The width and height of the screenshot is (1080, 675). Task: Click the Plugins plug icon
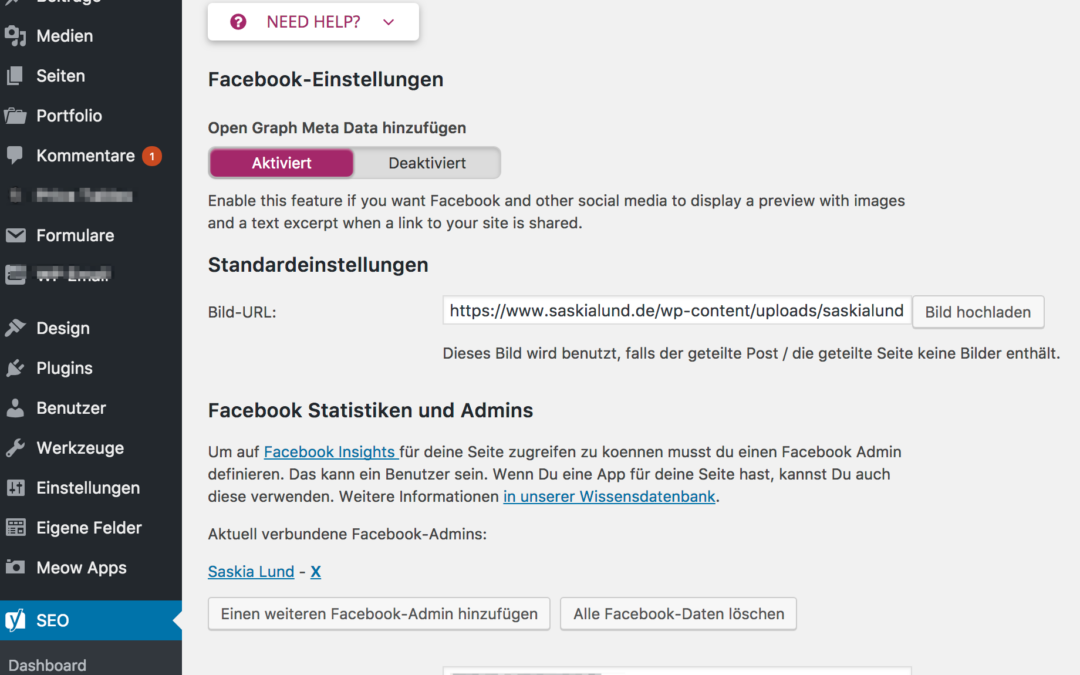[x=15, y=368]
